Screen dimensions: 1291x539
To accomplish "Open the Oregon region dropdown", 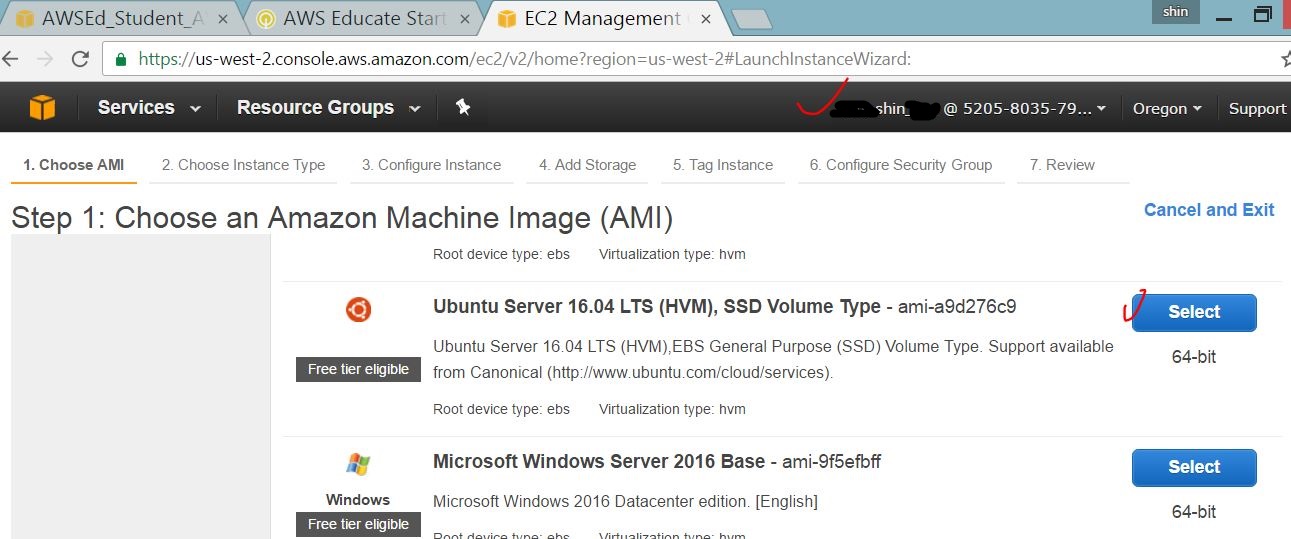I will 1166,108.
